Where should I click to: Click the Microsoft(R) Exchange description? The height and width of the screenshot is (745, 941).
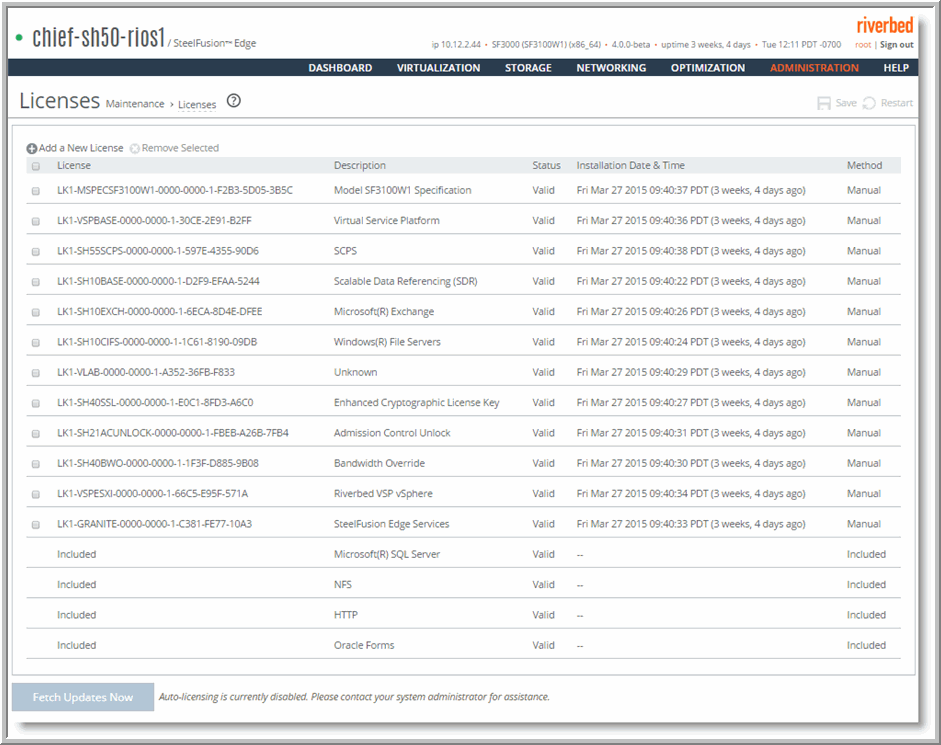coord(383,312)
